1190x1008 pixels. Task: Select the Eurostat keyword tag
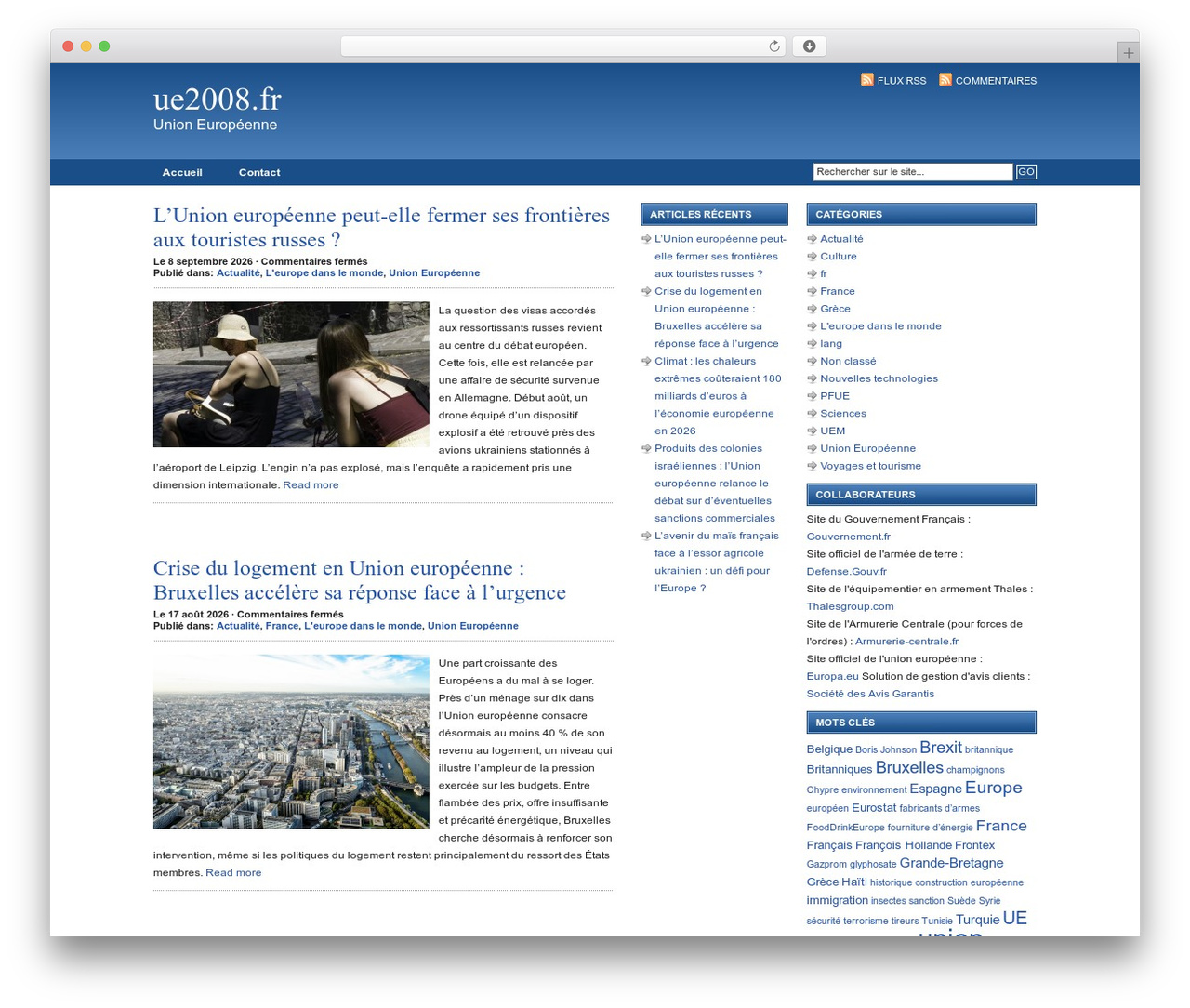[x=874, y=808]
